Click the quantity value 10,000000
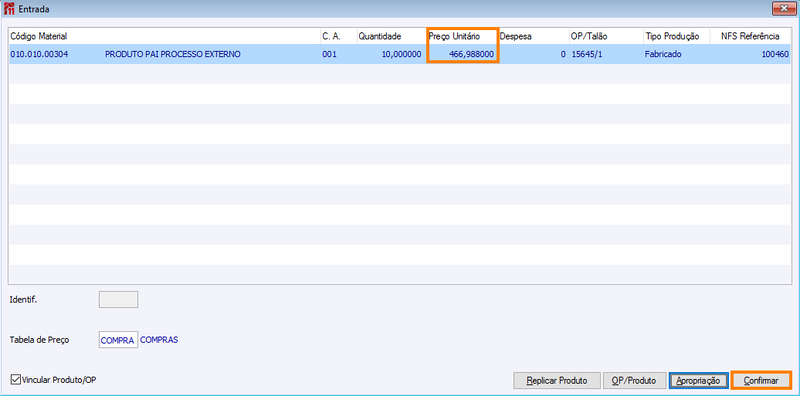The image size is (800, 396). tap(401, 54)
